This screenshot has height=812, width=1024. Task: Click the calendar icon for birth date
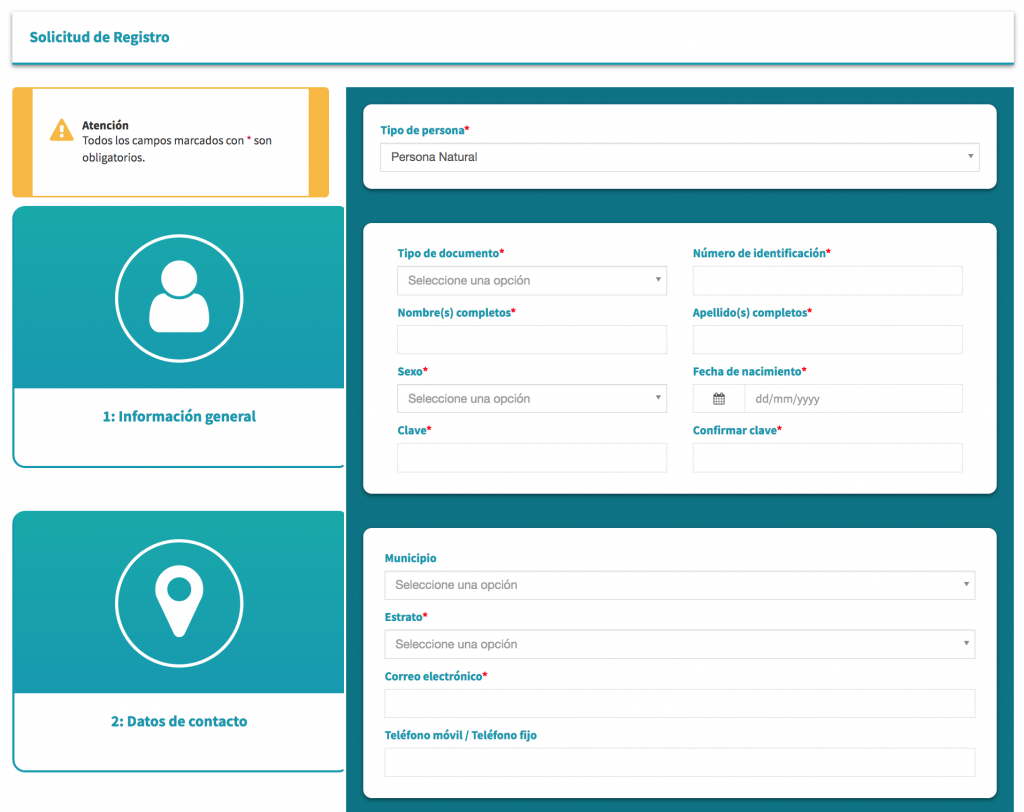pos(719,399)
